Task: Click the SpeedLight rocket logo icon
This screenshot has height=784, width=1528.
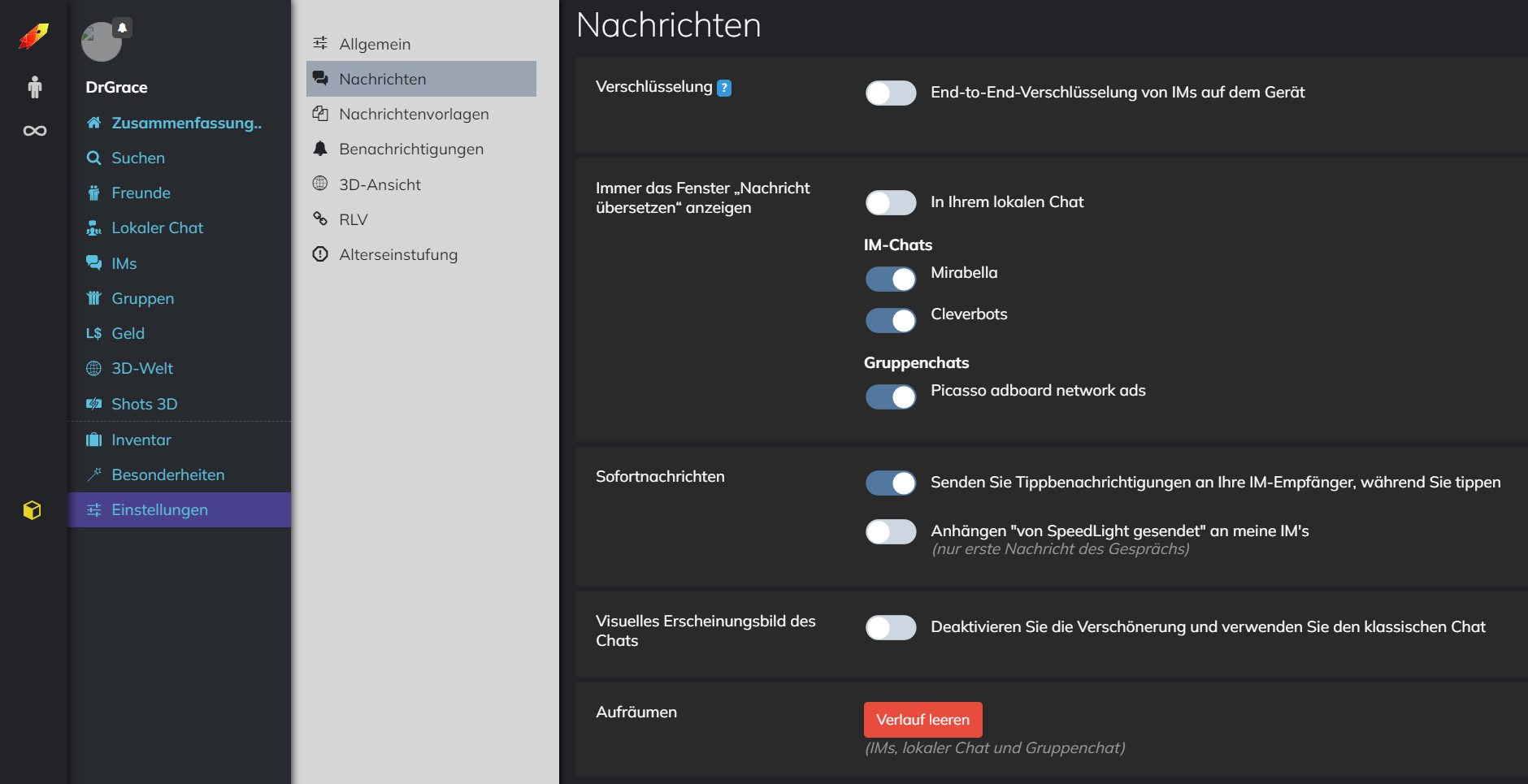Action: 34,36
